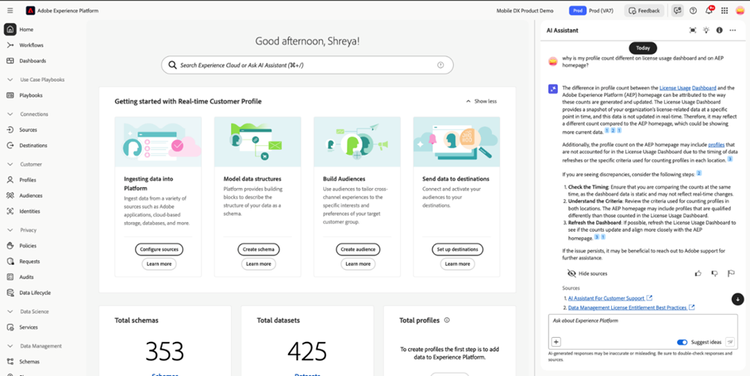Open Policies in the sidebar
The image size is (750, 376).
click(x=28, y=246)
